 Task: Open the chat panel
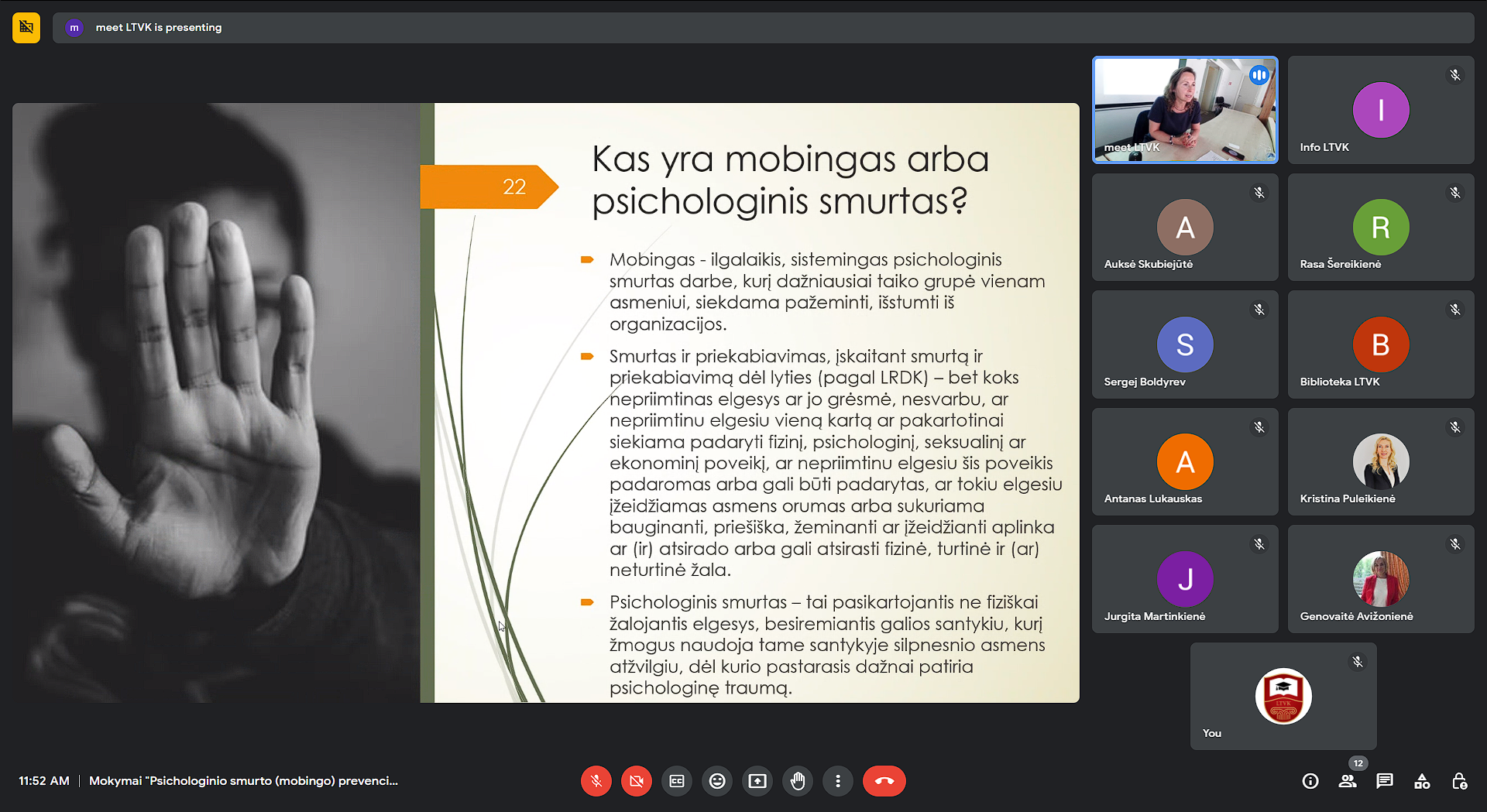[x=1385, y=781]
